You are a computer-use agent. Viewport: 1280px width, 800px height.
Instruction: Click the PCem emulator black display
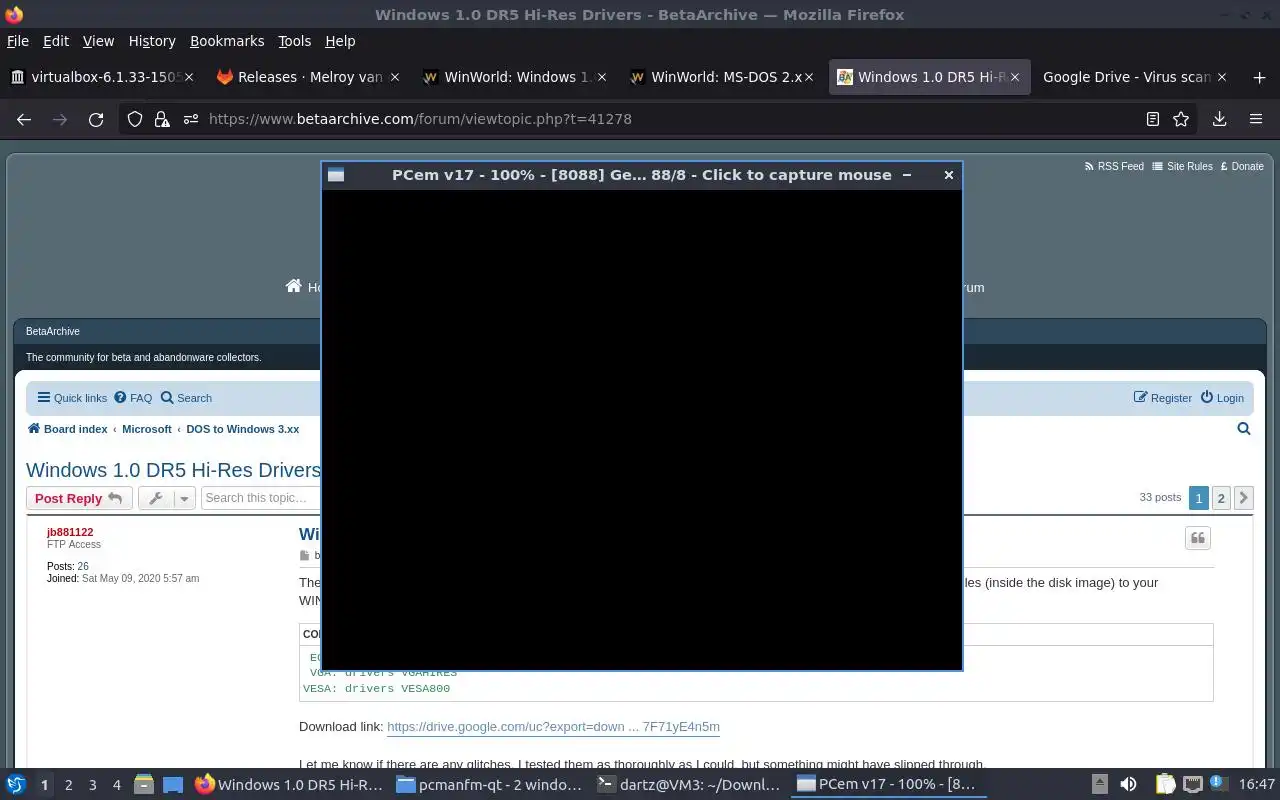[642, 428]
